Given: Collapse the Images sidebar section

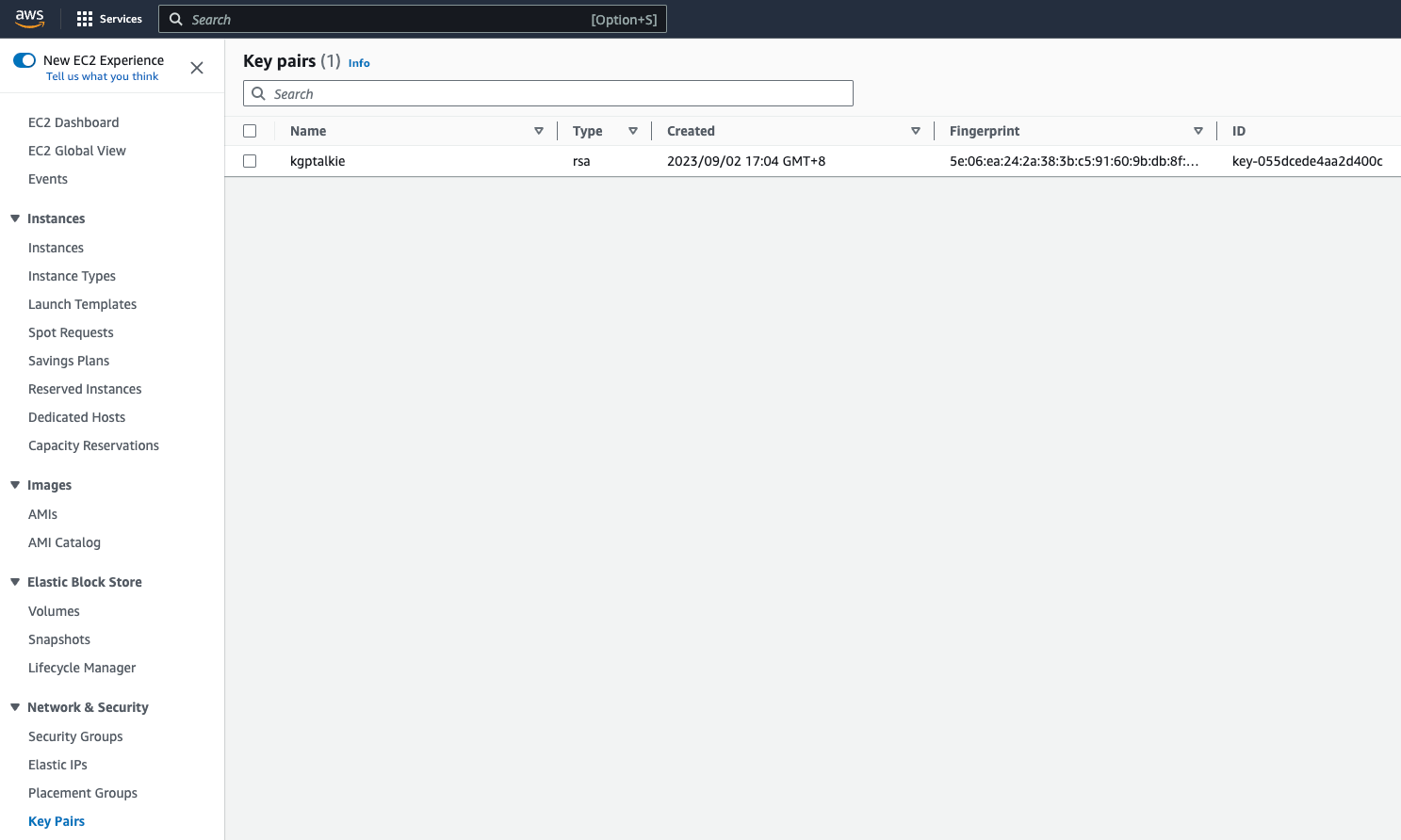Looking at the screenshot, I should (x=15, y=485).
